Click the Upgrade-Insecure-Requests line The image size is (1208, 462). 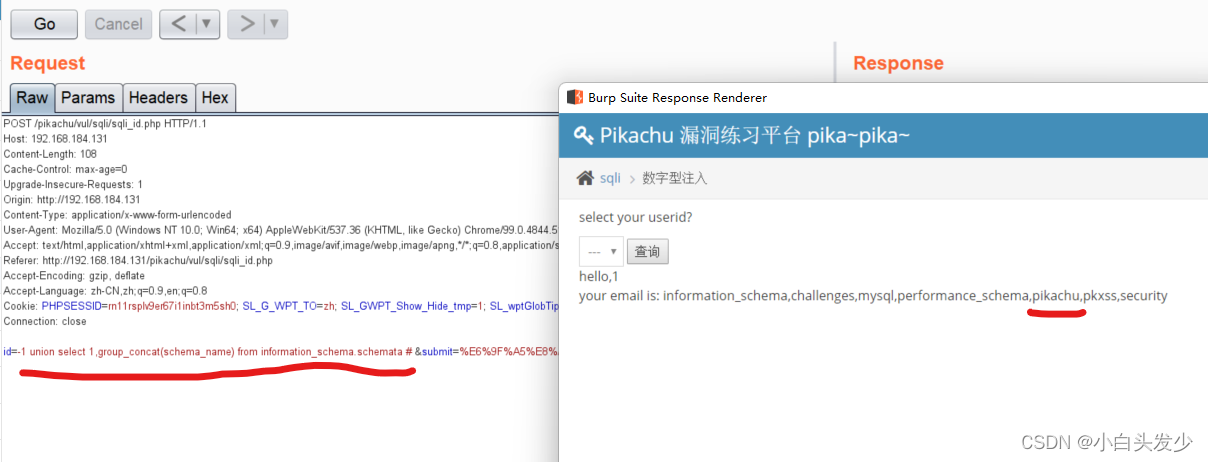[x=73, y=184]
